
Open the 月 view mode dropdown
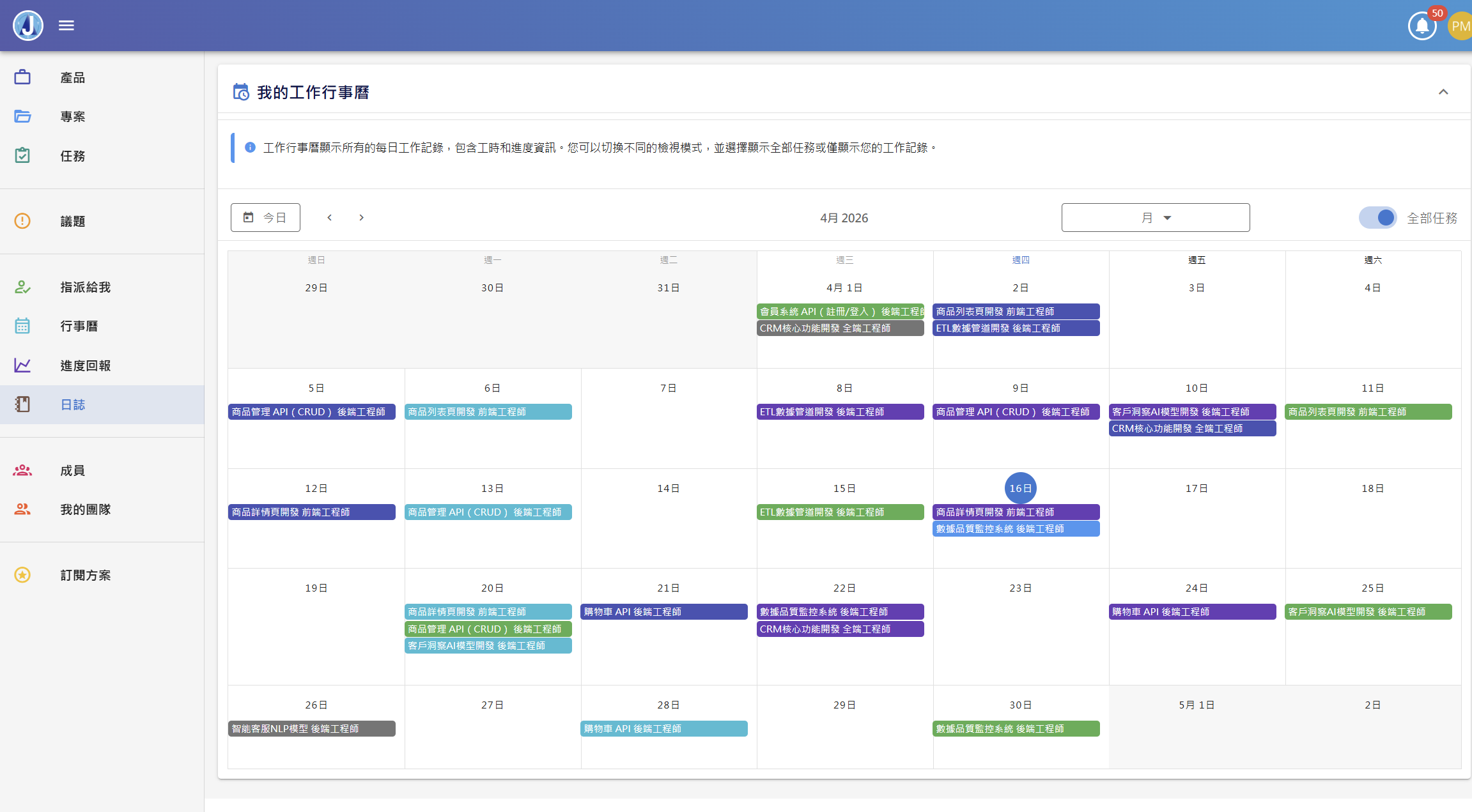(1155, 218)
